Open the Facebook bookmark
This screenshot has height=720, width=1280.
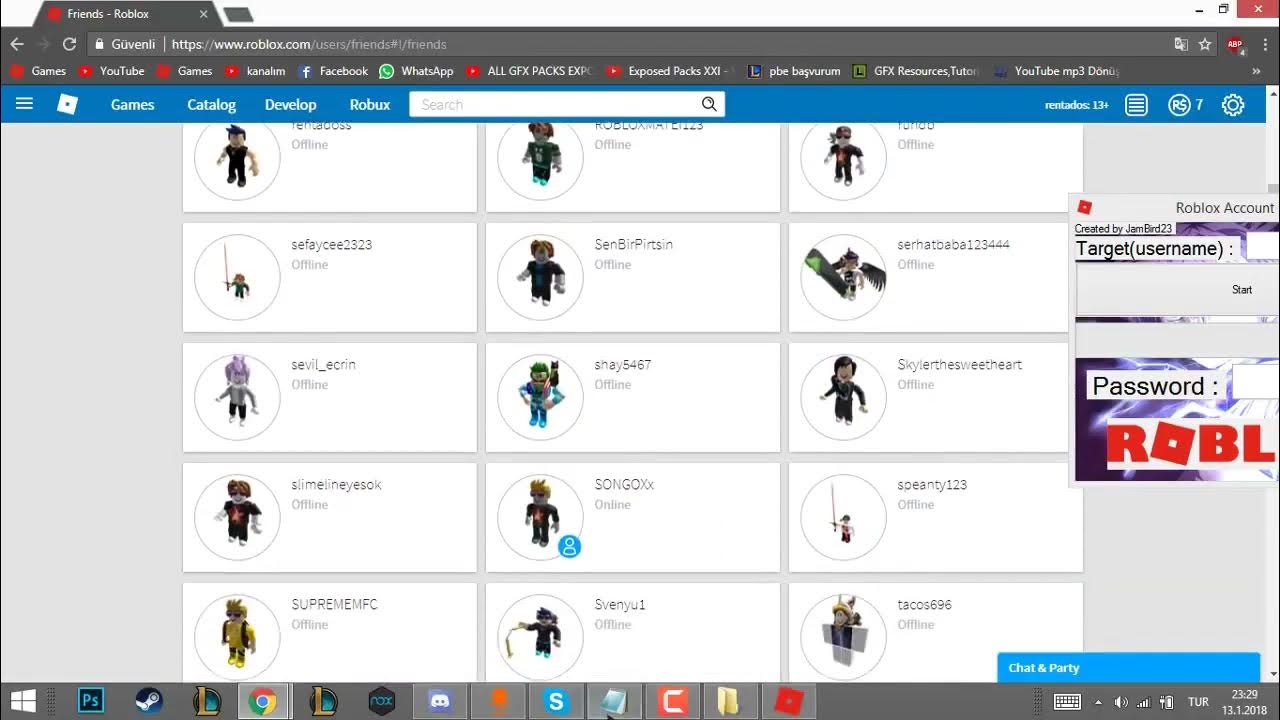(334, 71)
